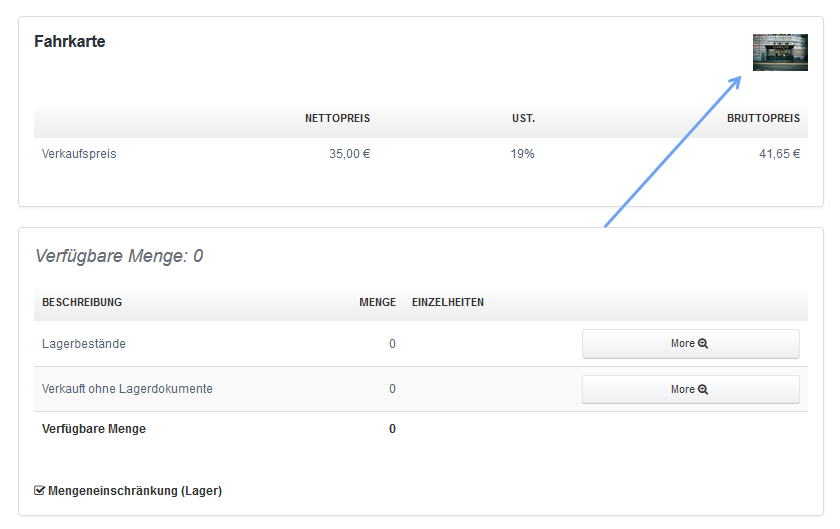Click the USt. column header
This screenshot has width=840, height=529.
coord(523,119)
